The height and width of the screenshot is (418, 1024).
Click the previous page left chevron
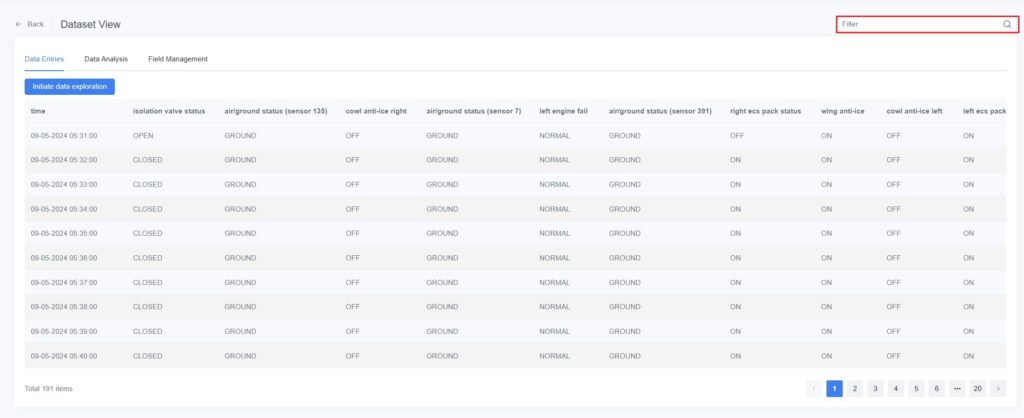click(x=814, y=388)
